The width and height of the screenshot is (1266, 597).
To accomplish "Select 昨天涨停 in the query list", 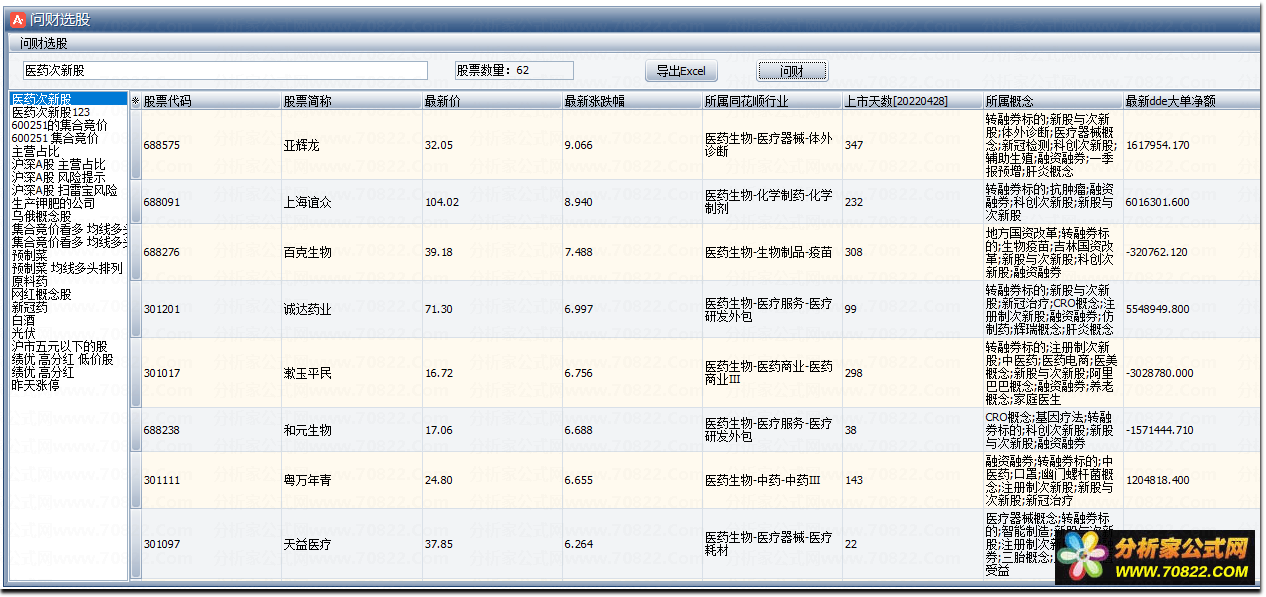I will [35, 385].
